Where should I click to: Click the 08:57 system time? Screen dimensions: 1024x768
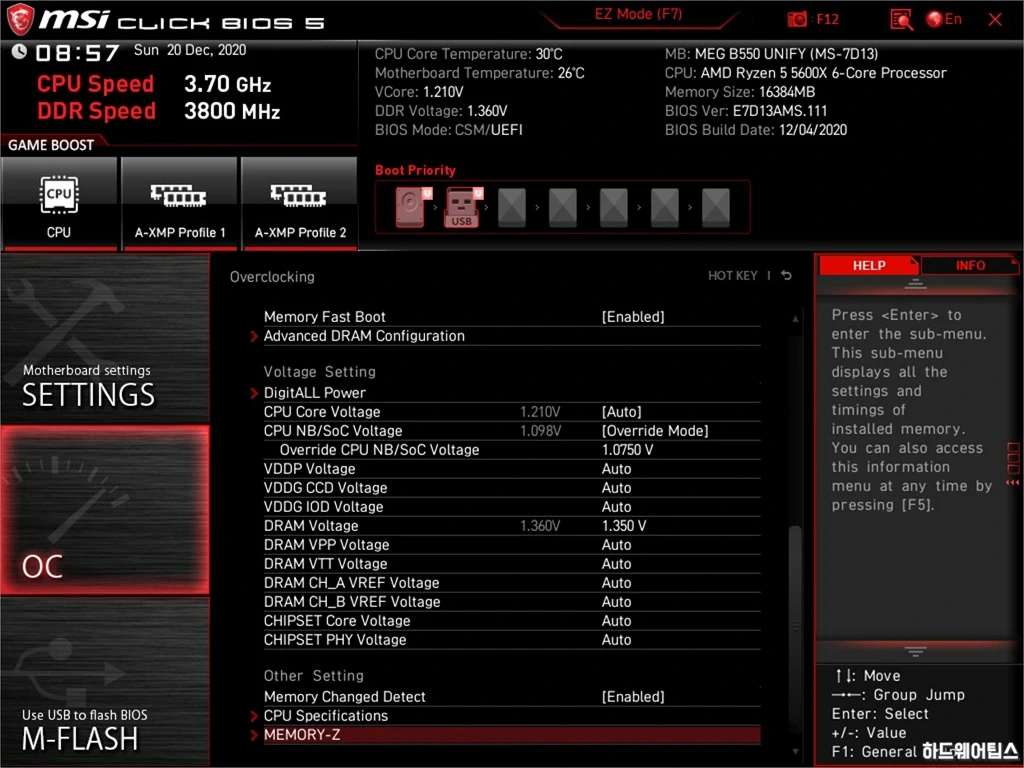(77, 52)
